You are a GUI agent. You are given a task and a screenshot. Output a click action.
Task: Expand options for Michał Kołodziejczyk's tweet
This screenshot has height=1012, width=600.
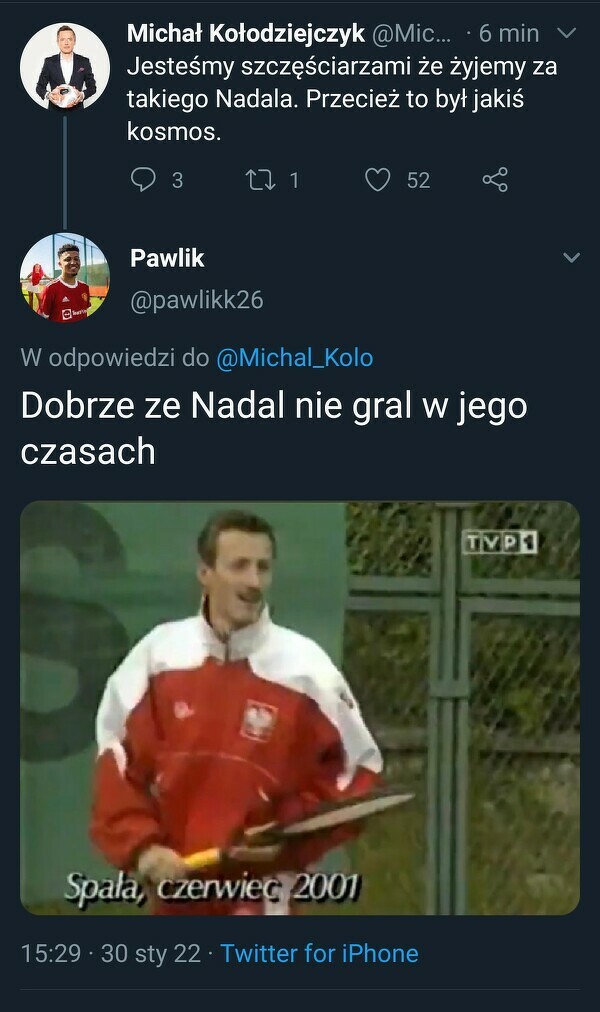[566, 32]
